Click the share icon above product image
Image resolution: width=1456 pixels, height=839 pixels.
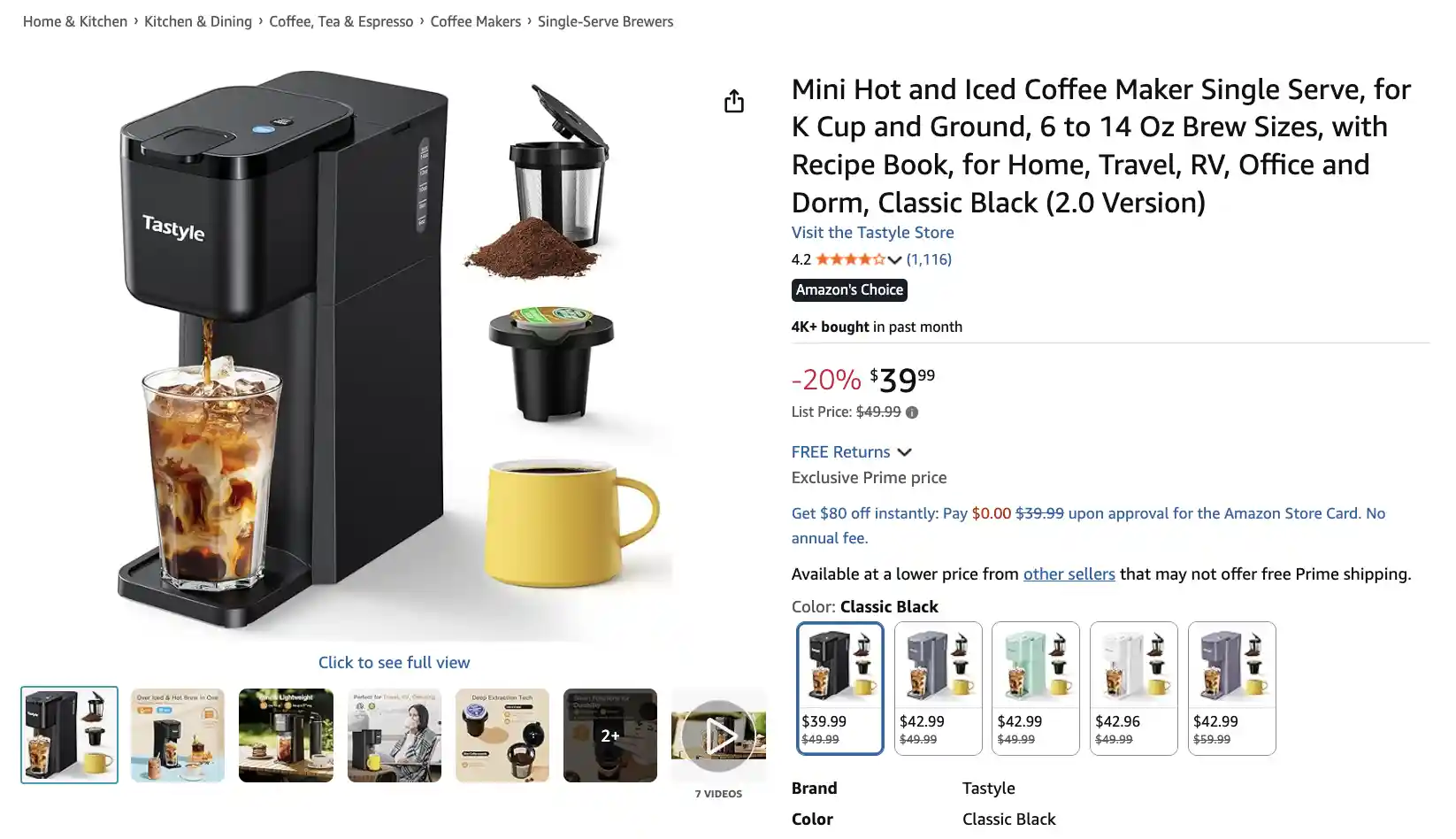(733, 102)
